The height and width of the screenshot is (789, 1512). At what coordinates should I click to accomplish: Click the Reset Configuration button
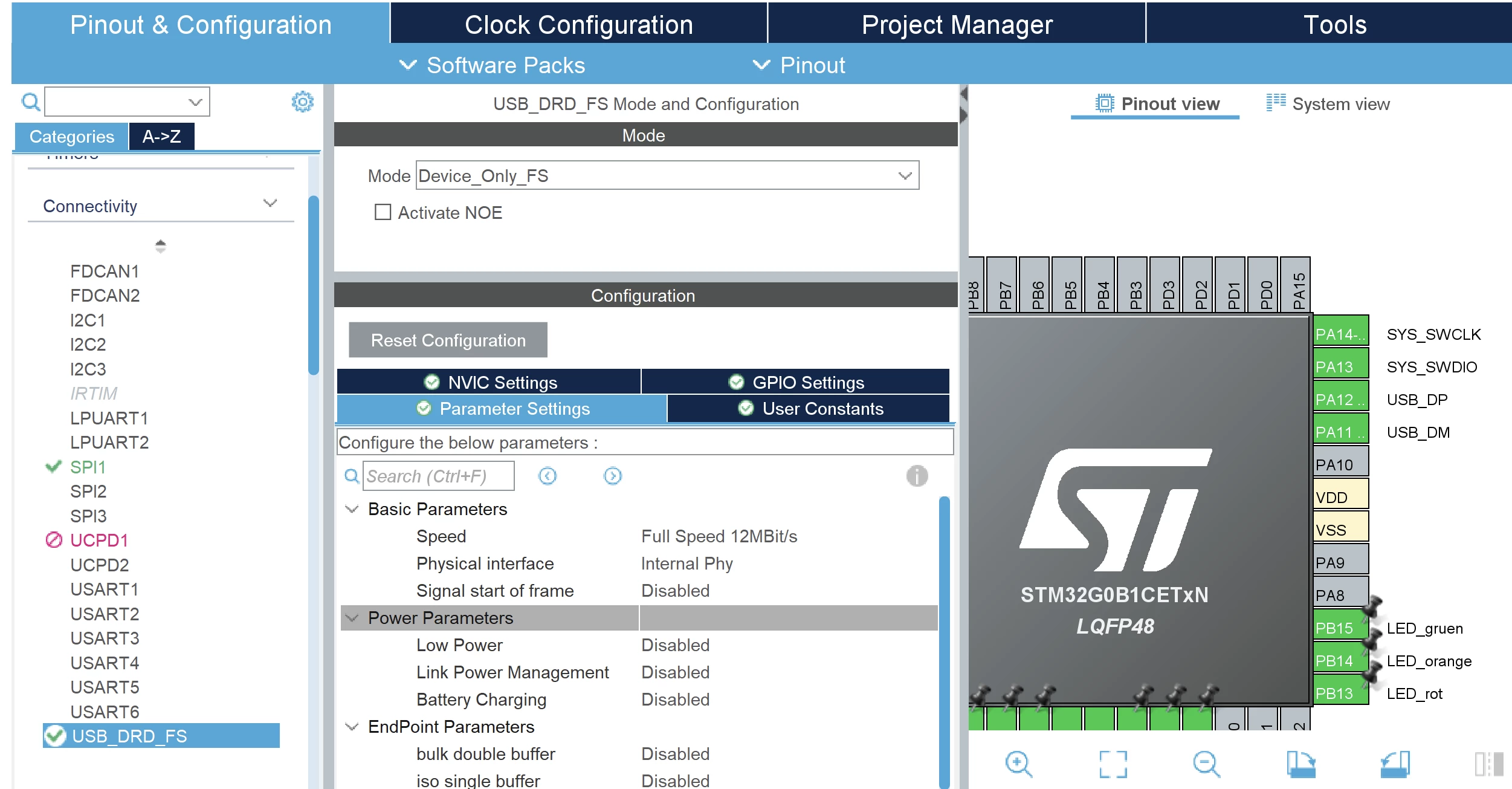coord(448,340)
